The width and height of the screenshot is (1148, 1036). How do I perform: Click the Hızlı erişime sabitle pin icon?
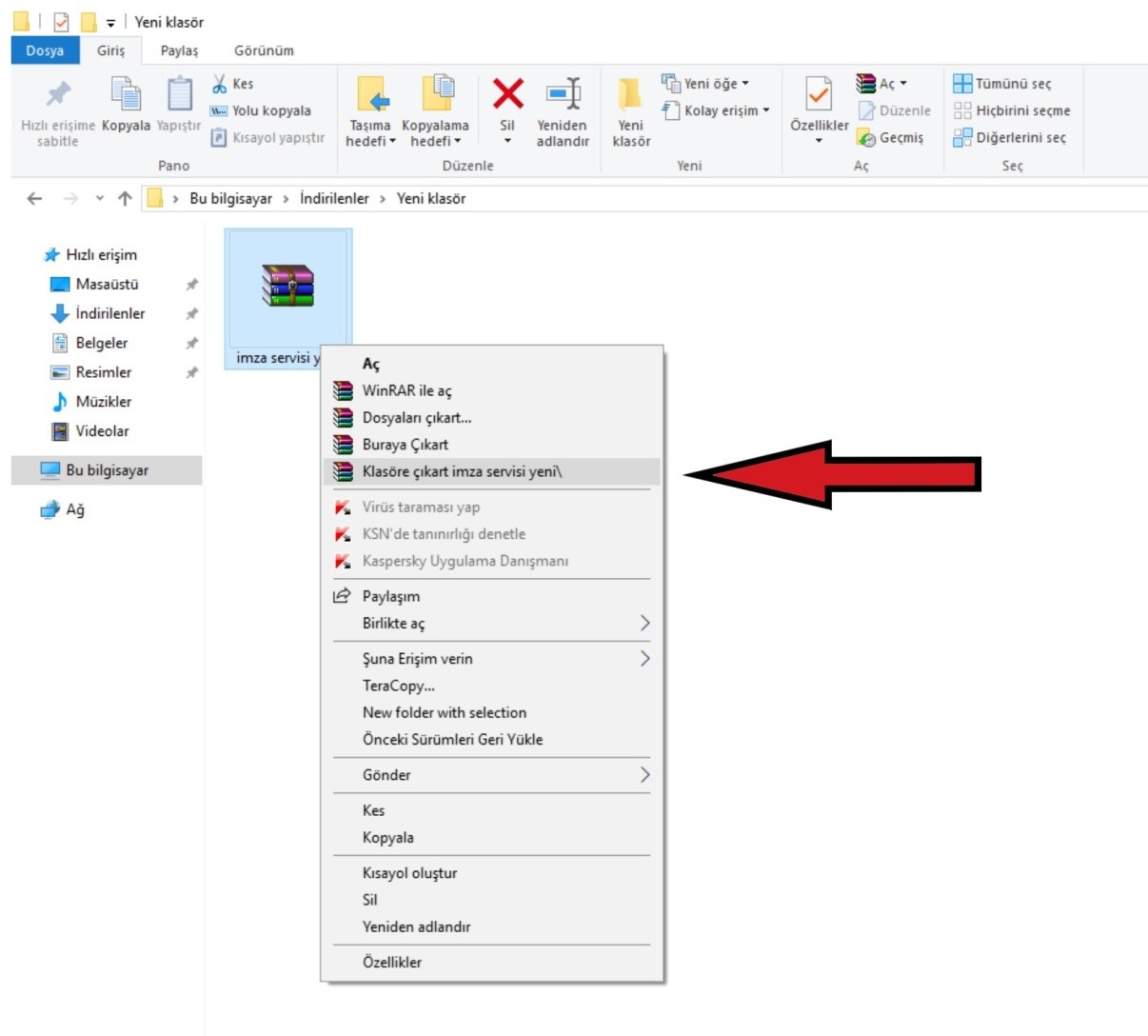tap(58, 95)
